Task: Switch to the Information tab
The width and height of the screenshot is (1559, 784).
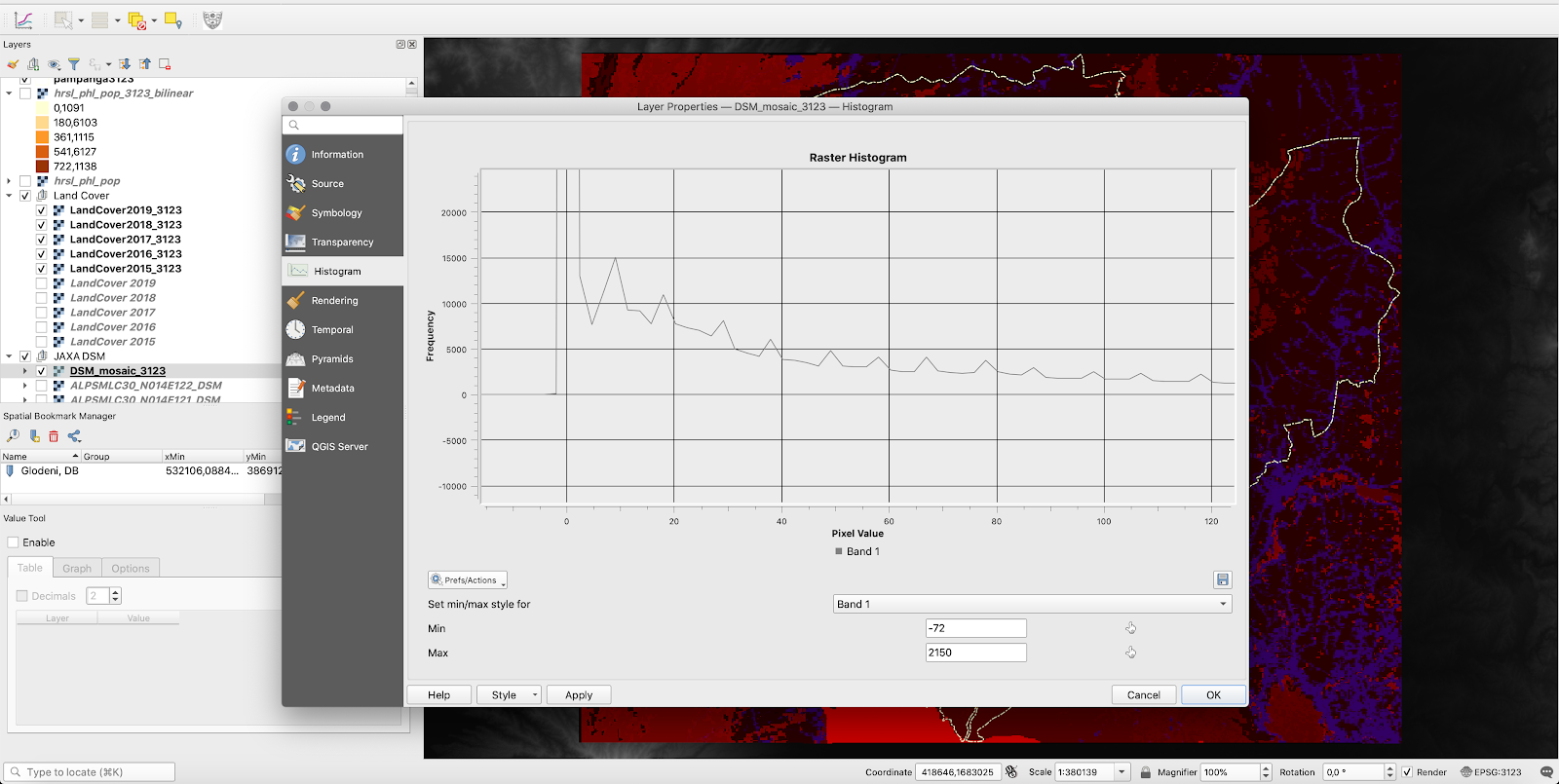Action: [x=343, y=154]
